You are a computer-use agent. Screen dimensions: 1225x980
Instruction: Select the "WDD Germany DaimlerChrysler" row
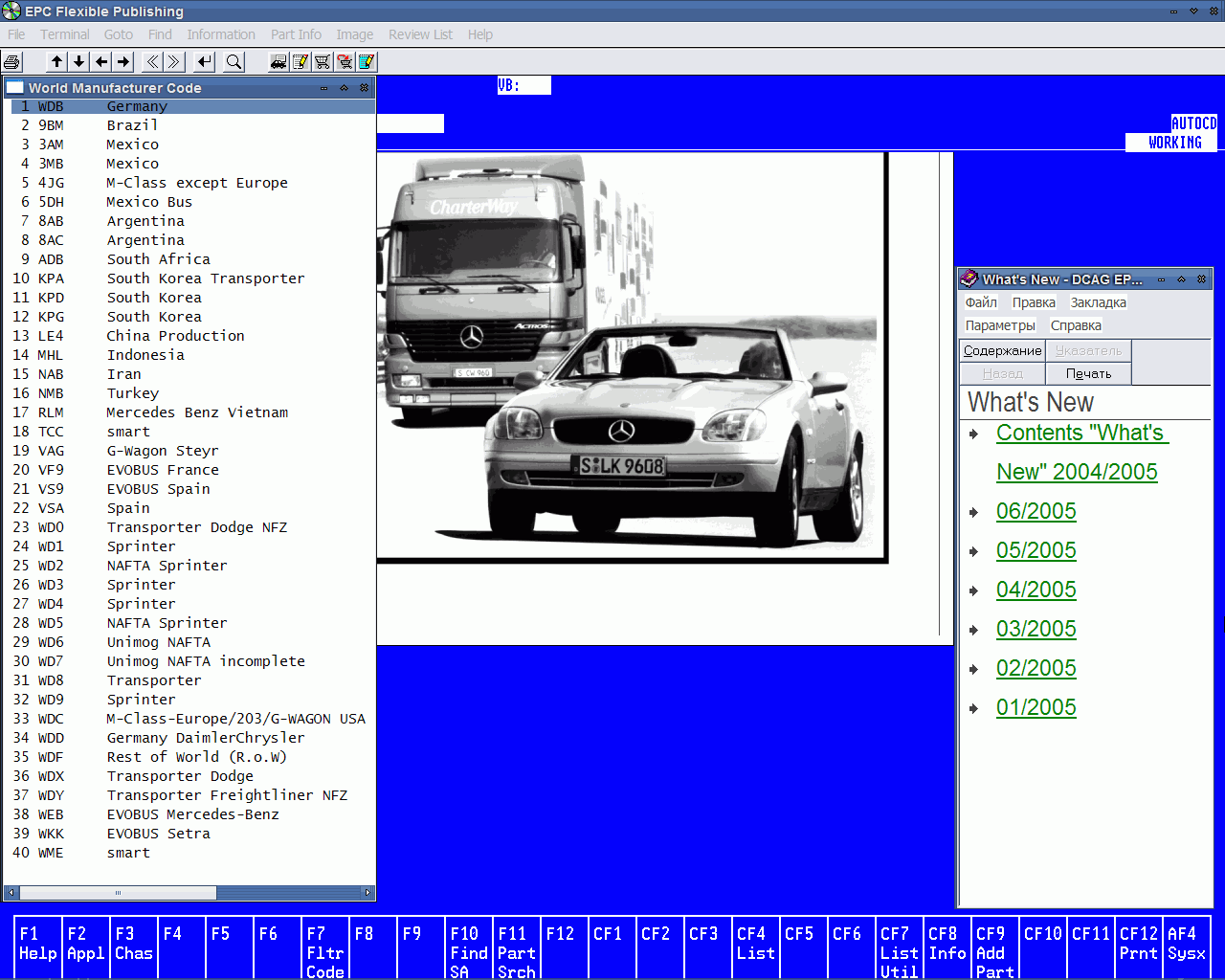pyautogui.click(x=192, y=738)
